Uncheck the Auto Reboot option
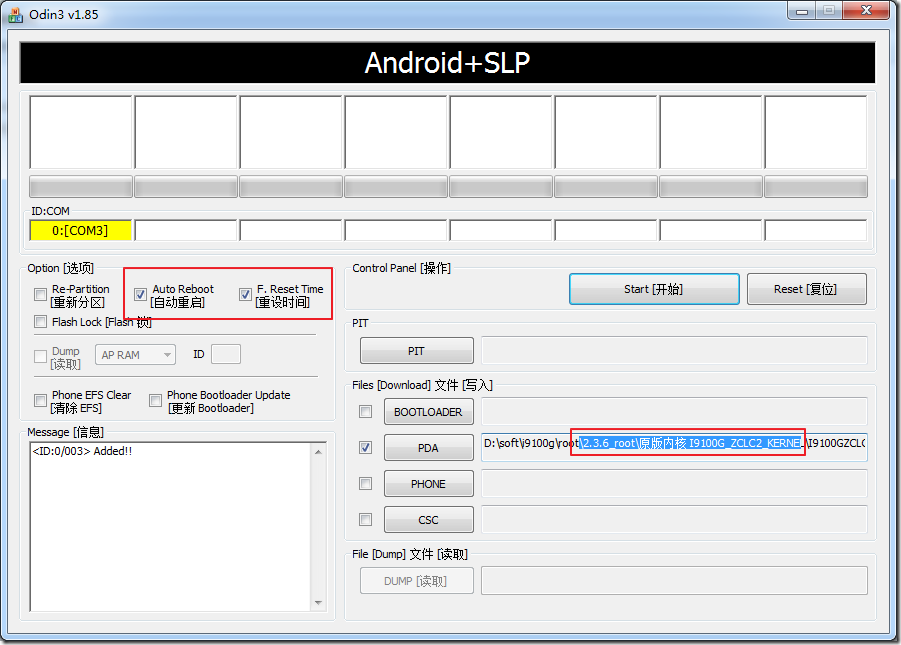This screenshot has width=901, height=645. click(140, 295)
